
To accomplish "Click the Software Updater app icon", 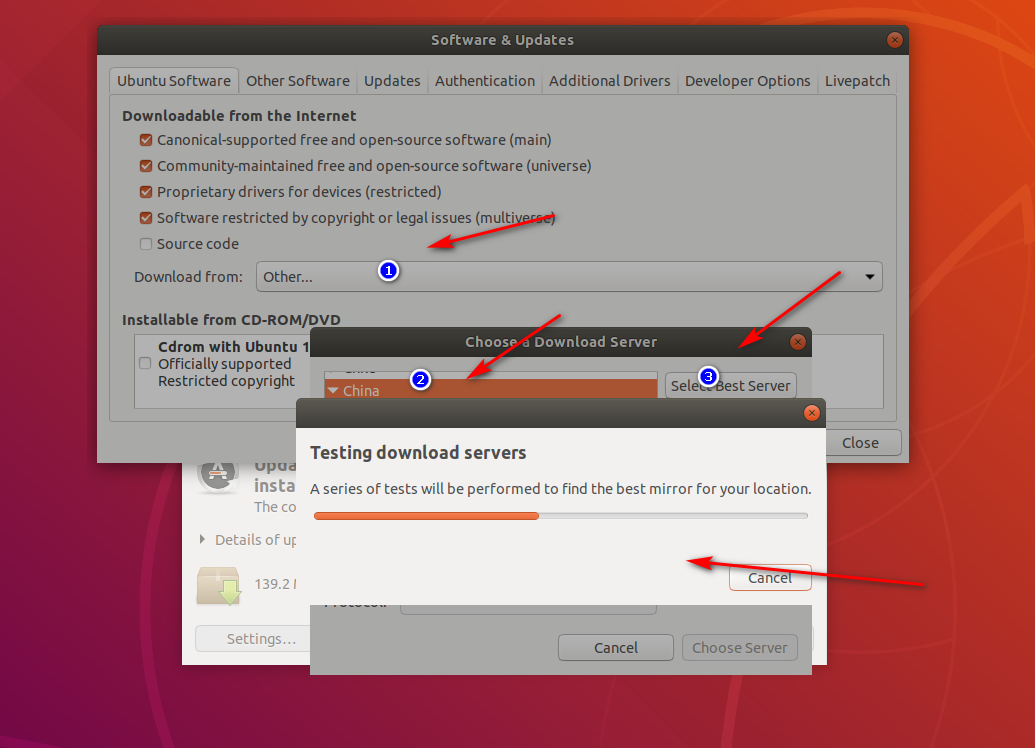I will tap(219, 476).
